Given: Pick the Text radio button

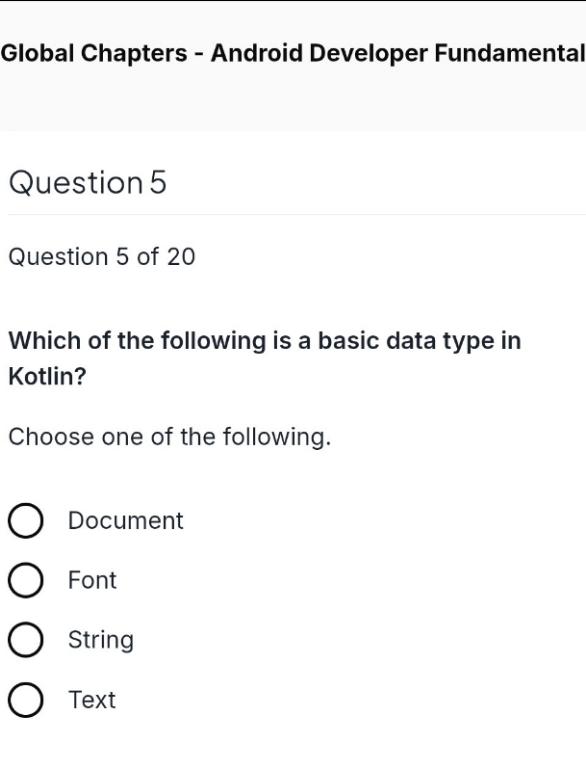Looking at the screenshot, I should pyautogui.click(x=25, y=700).
